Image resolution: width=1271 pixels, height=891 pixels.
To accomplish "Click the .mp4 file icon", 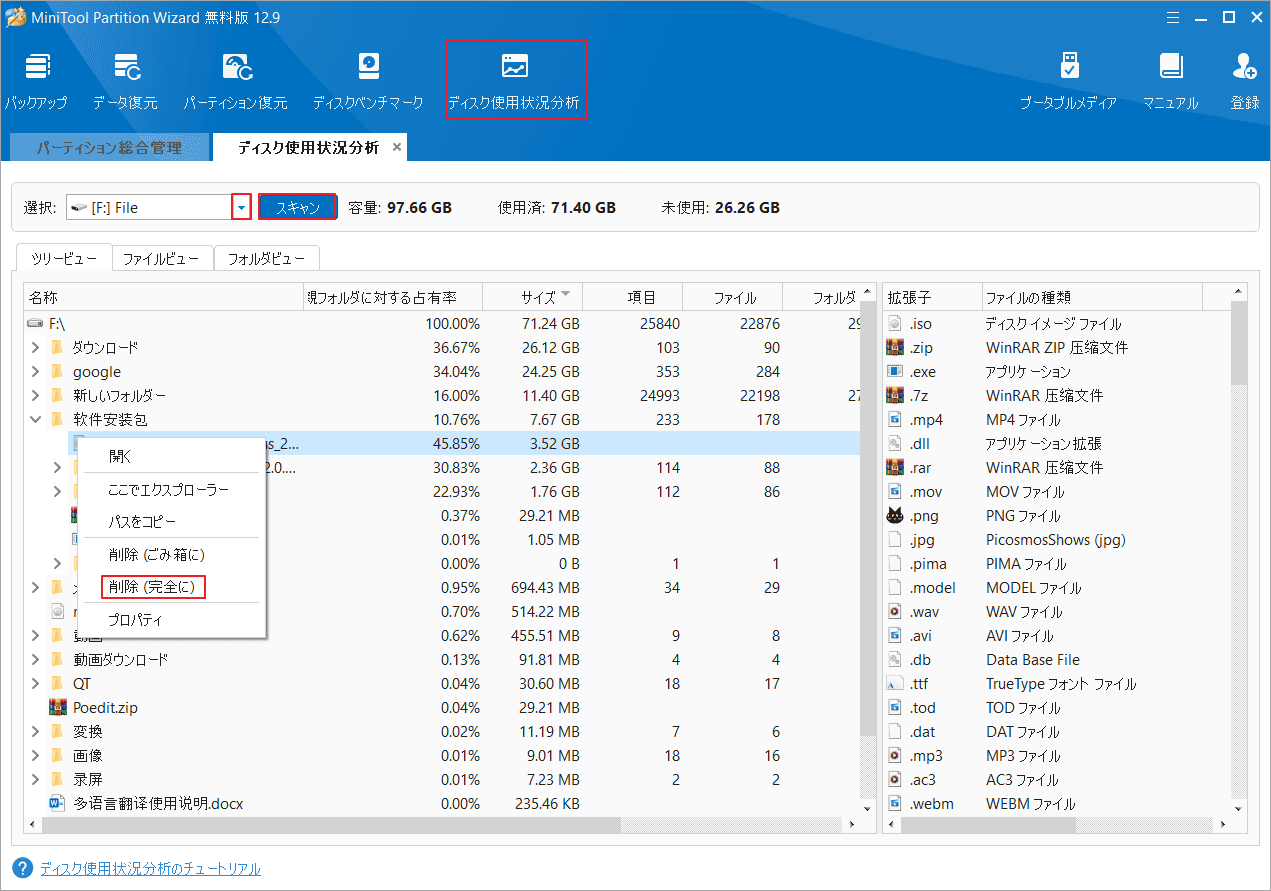I will coord(895,420).
